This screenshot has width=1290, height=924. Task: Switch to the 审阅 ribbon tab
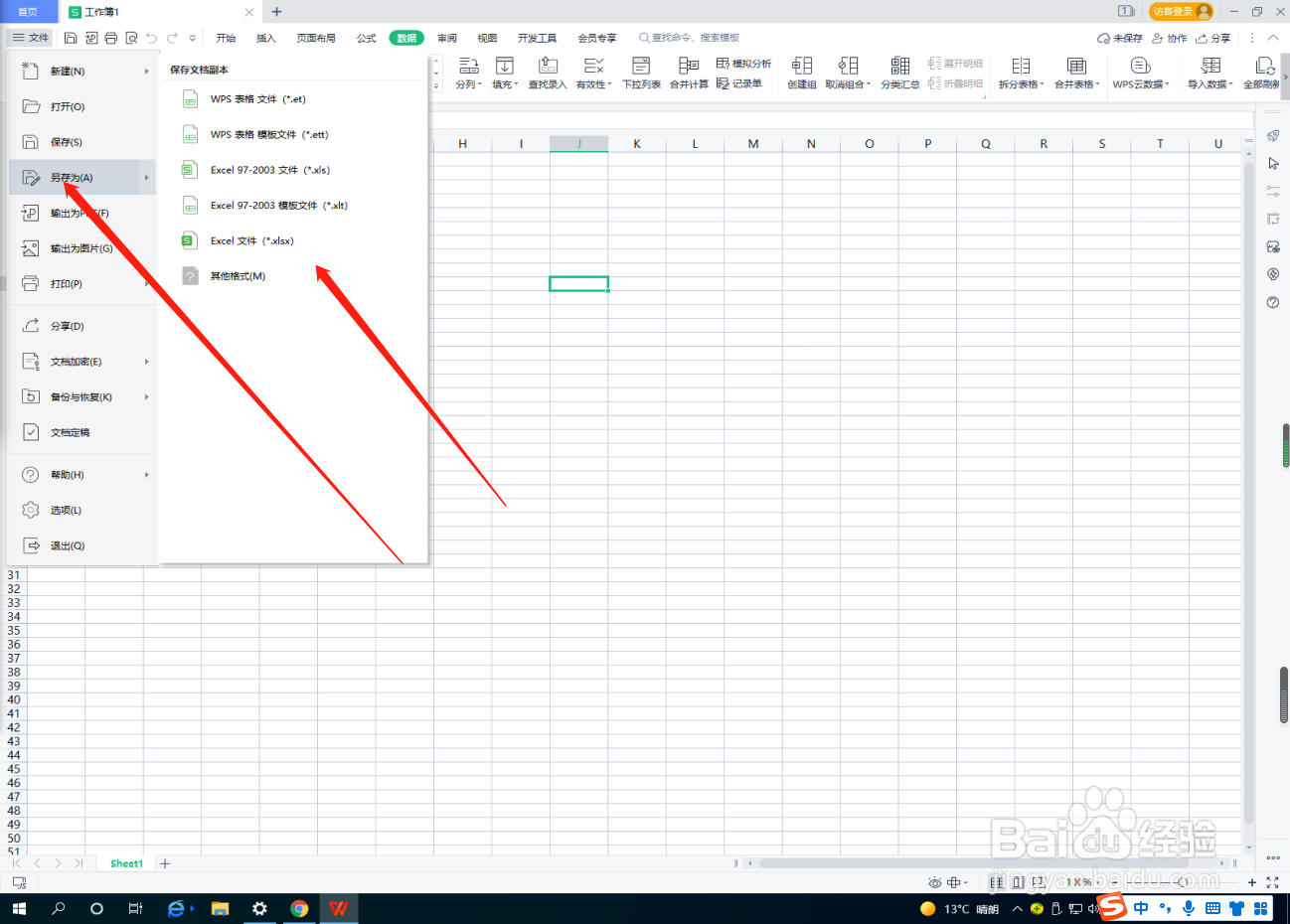447,38
